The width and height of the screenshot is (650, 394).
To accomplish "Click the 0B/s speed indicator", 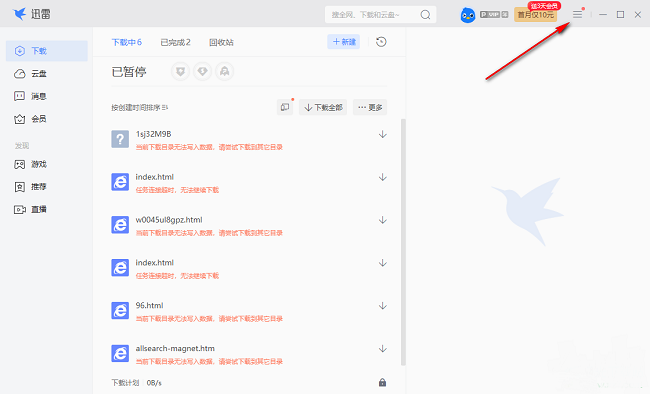I will tap(154, 382).
